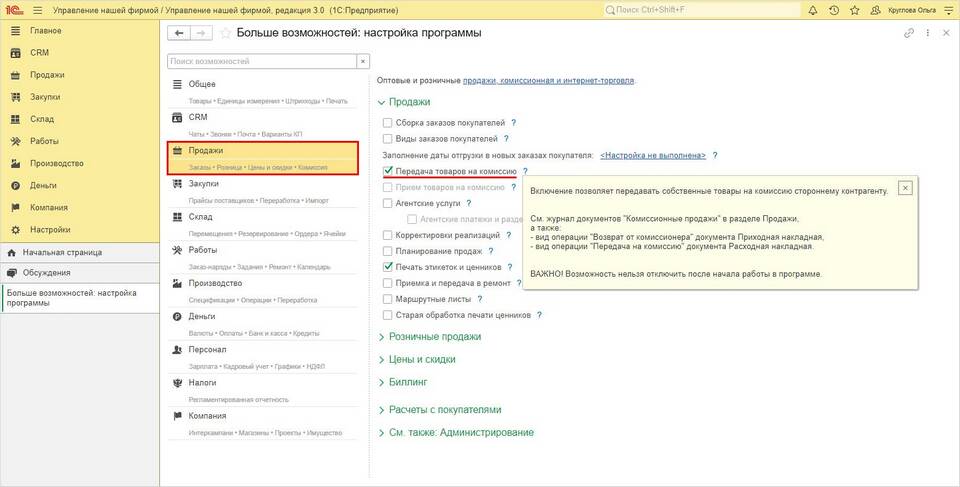This screenshot has height=487, width=960.
Task: Click the global search field
Action: pyautogui.click(x=702, y=10)
